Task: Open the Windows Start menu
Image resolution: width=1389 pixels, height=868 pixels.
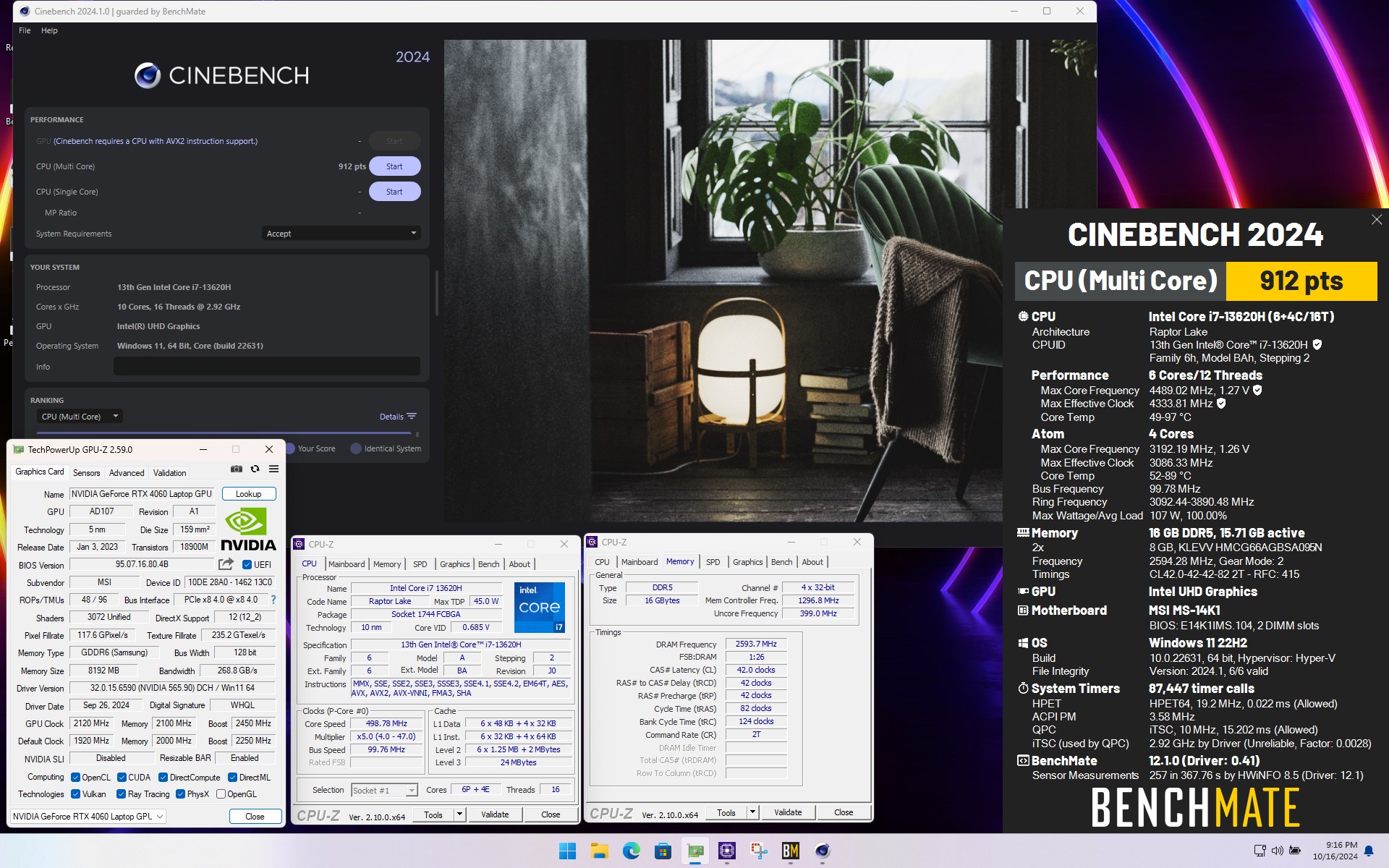Action: tap(568, 851)
